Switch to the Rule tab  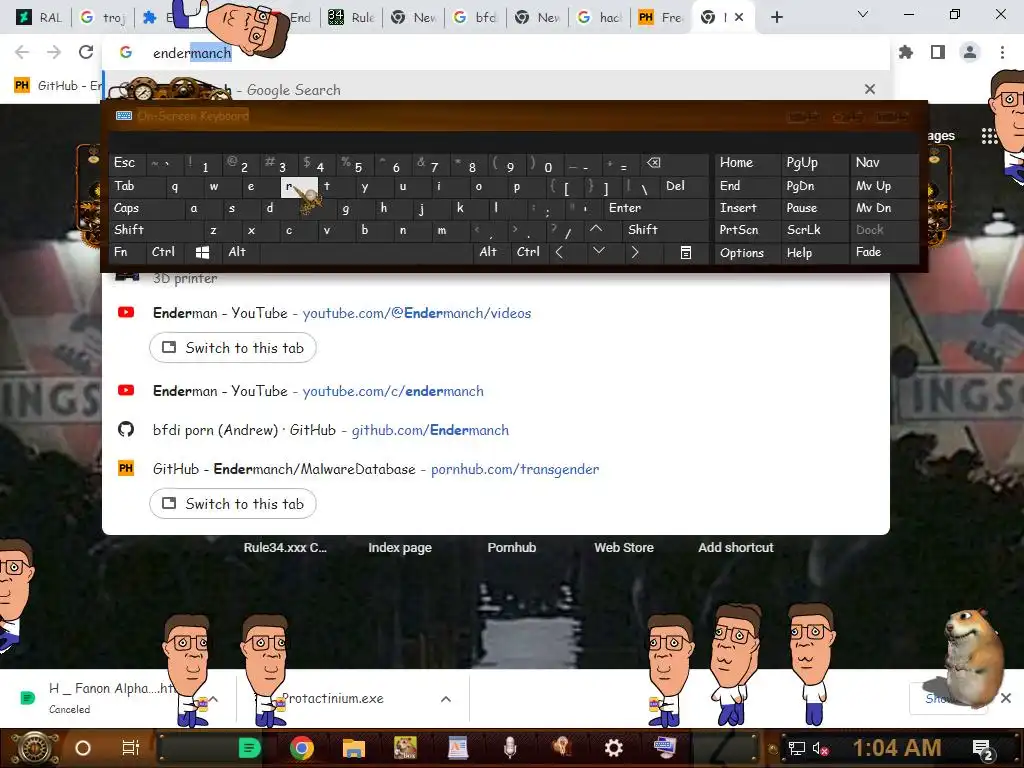coord(351,17)
